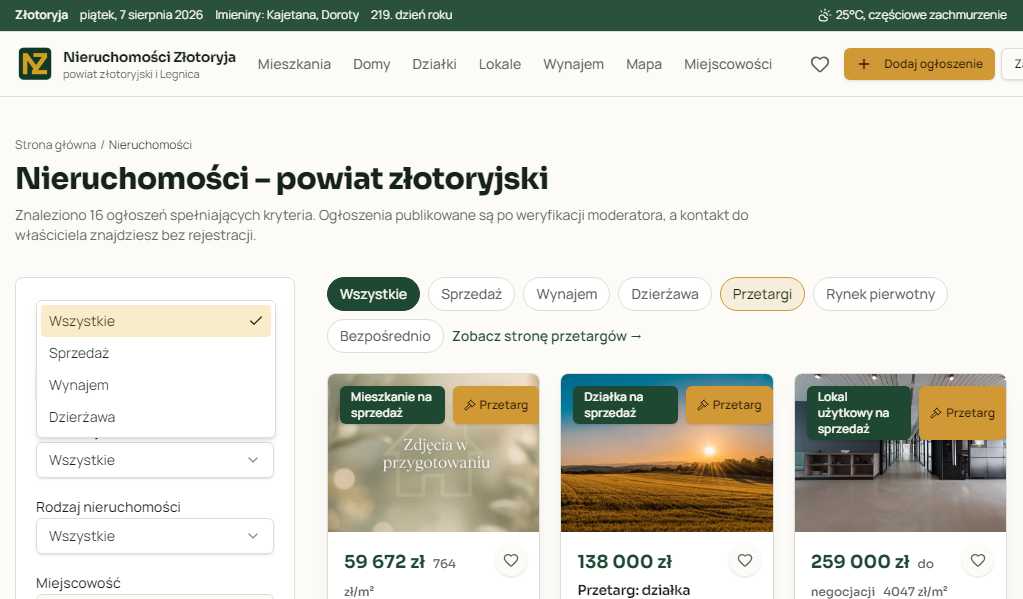
Task: Click Mieszkanie na sprzedaż label
Action: click(x=391, y=405)
